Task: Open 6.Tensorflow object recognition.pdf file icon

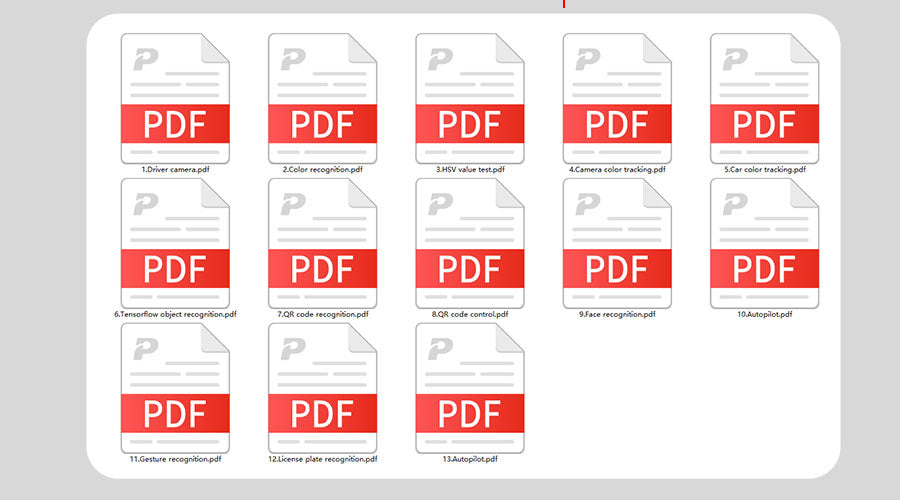Action: click(175, 243)
